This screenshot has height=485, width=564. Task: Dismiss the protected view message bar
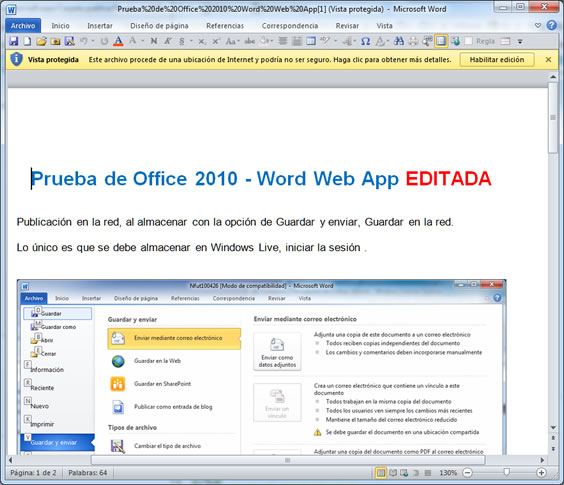(x=548, y=60)
